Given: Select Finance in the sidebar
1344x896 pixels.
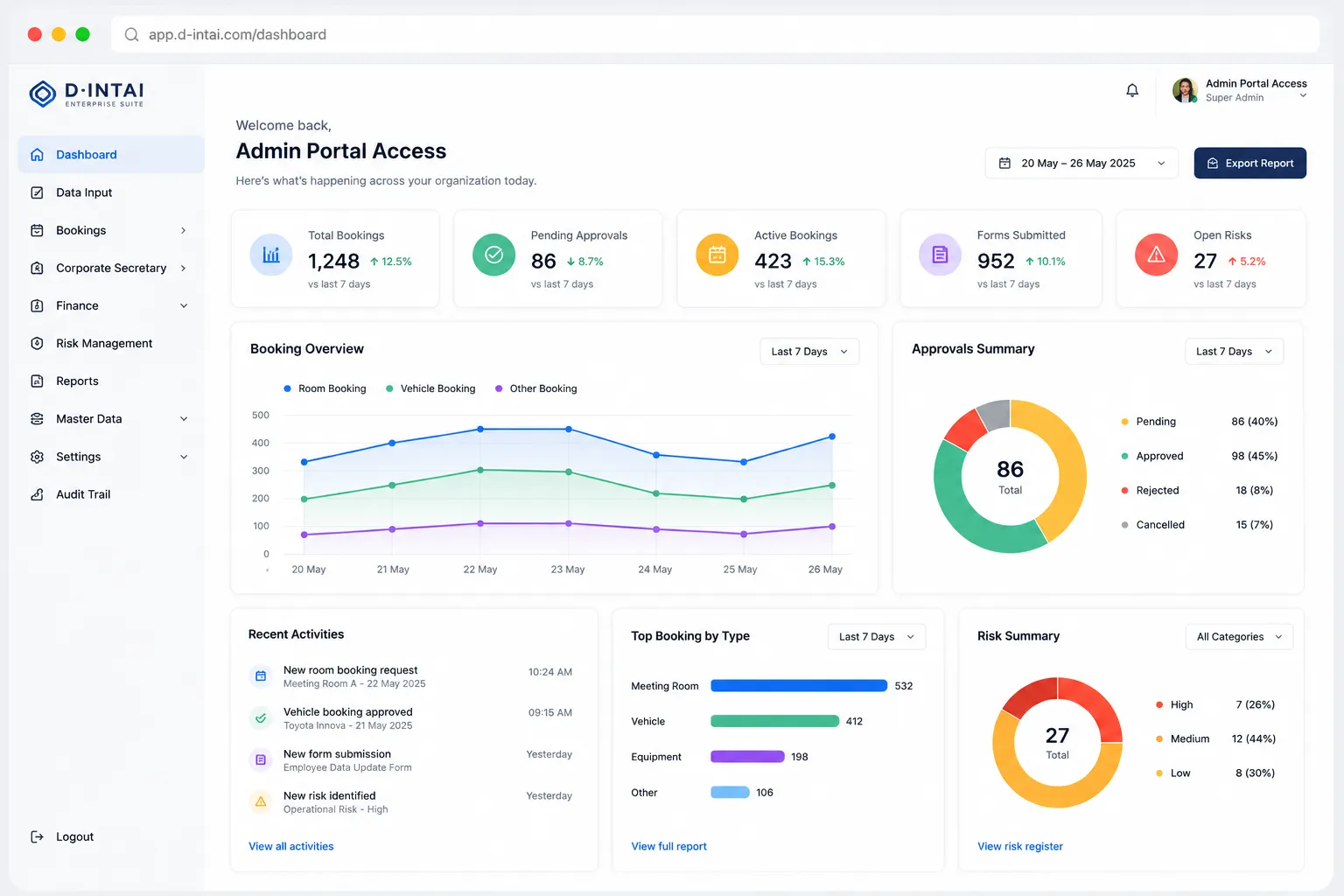Looking at the screenshot, I should coord(111,305).
